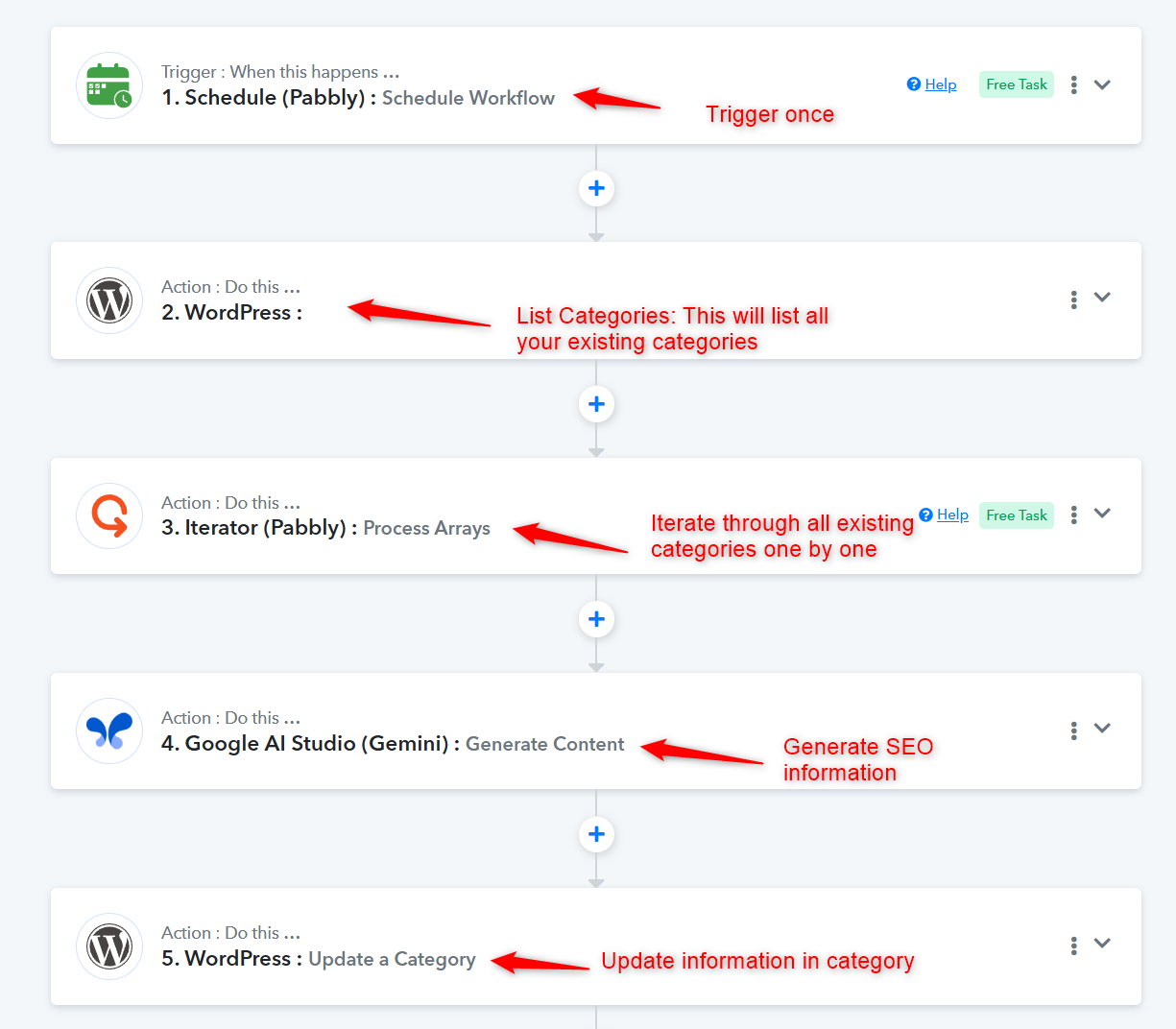Viewport: 1176px width, 1029px height.
Task: Add a step between WordPress and Iterator
Action: tap(596, 404)
